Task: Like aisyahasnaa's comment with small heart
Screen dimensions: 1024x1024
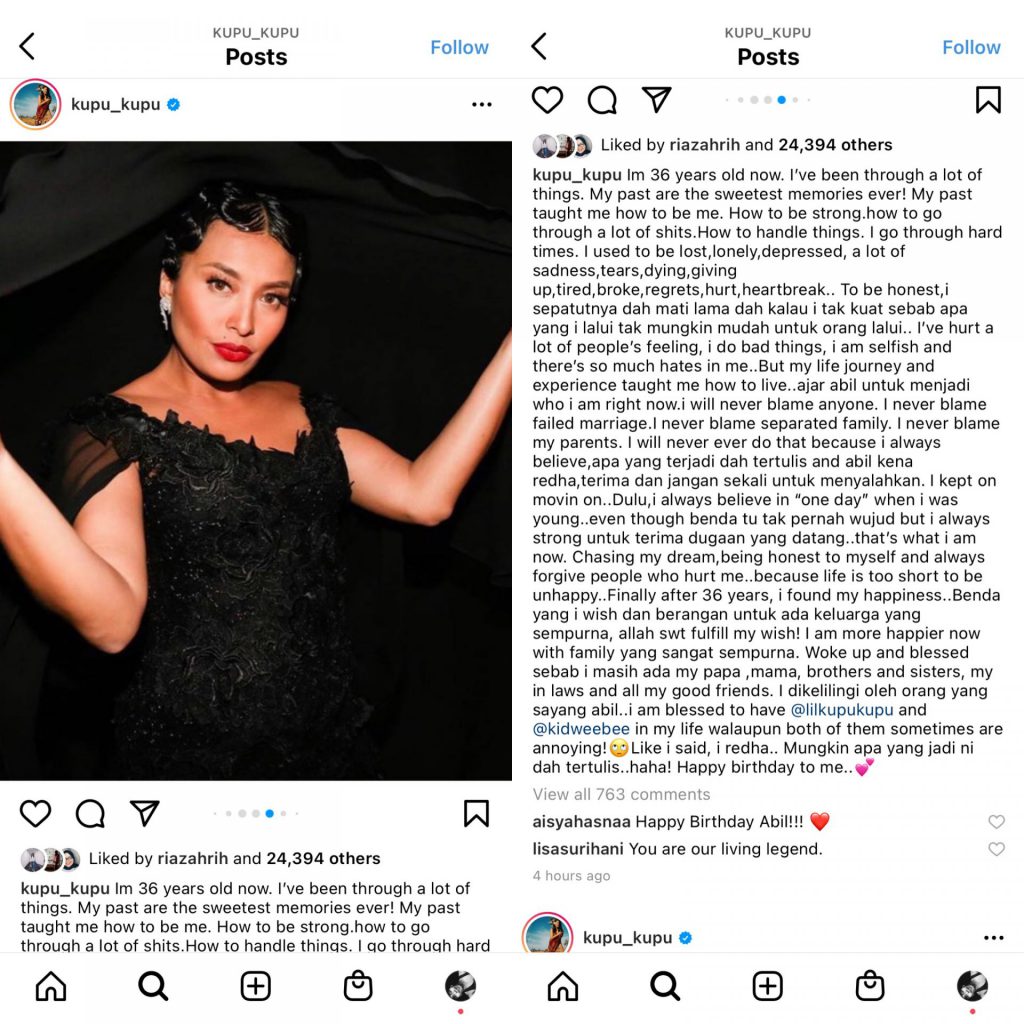Action: pyautogui.click(x=996, y=822)
